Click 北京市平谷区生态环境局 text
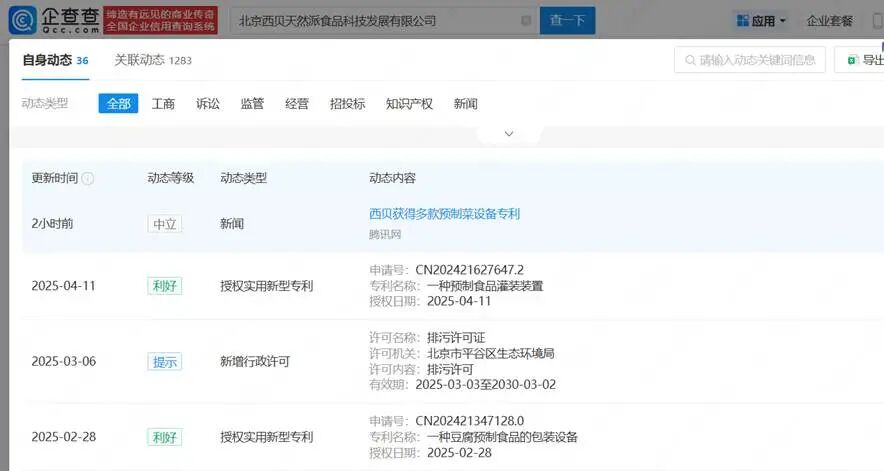This screenshot has height=471, width=884. 490,353
